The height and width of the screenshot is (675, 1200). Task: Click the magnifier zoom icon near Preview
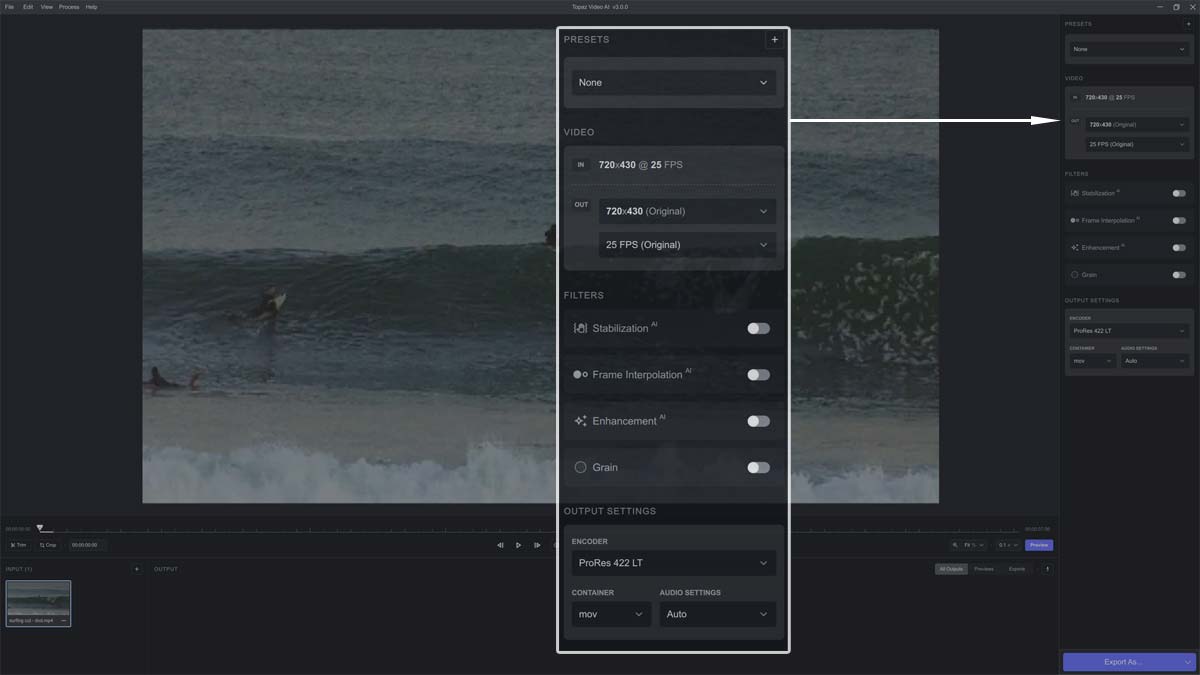[955, 545]
